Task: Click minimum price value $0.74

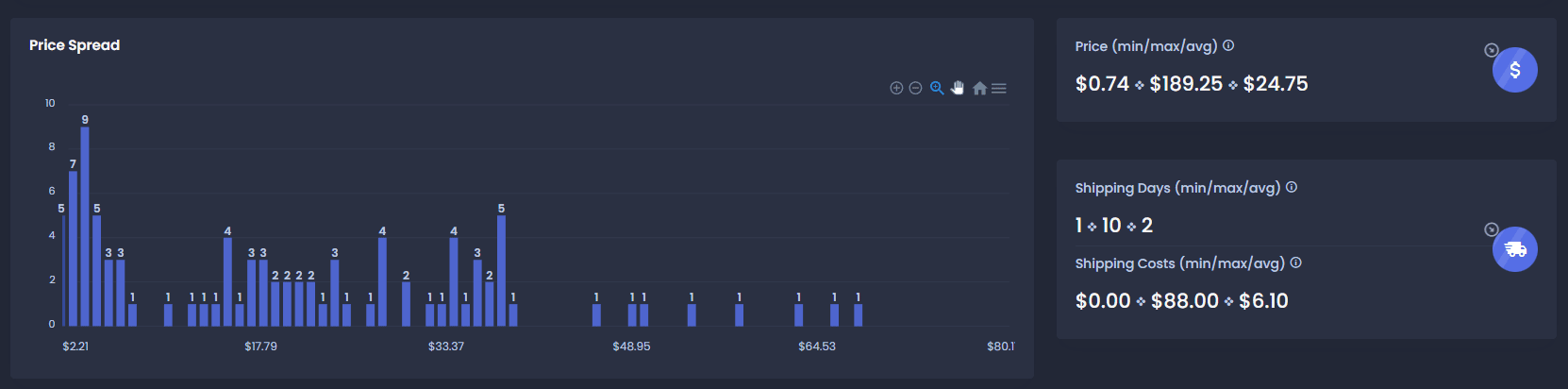Action: tap(1102, 84)
